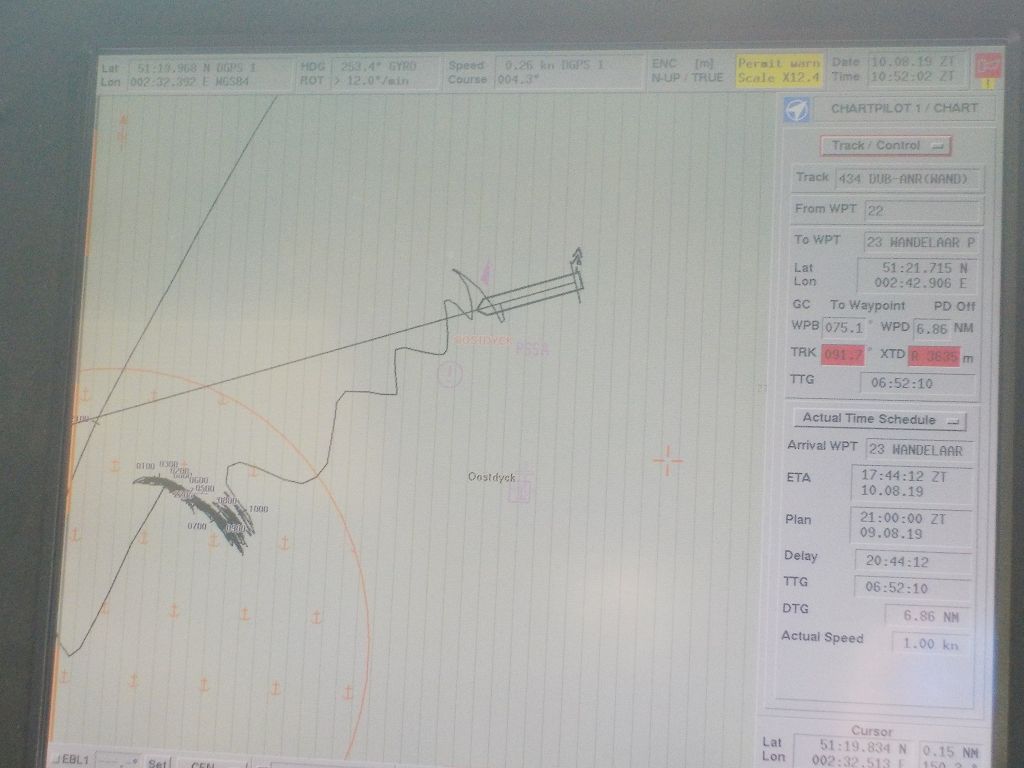The width and height of the screenshot is (1024, 768).
Task: Click the From WPT field showing 22
Action: pos(923,211)
